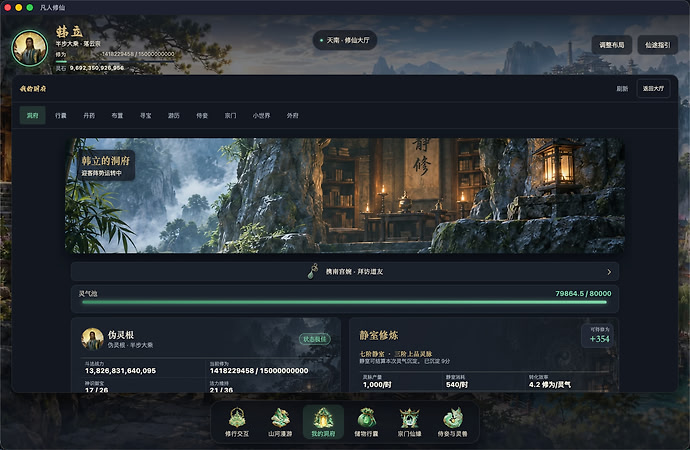Click the 韩立的洞府 title label on banner
The image size is (690, 450).
[106, 161]
